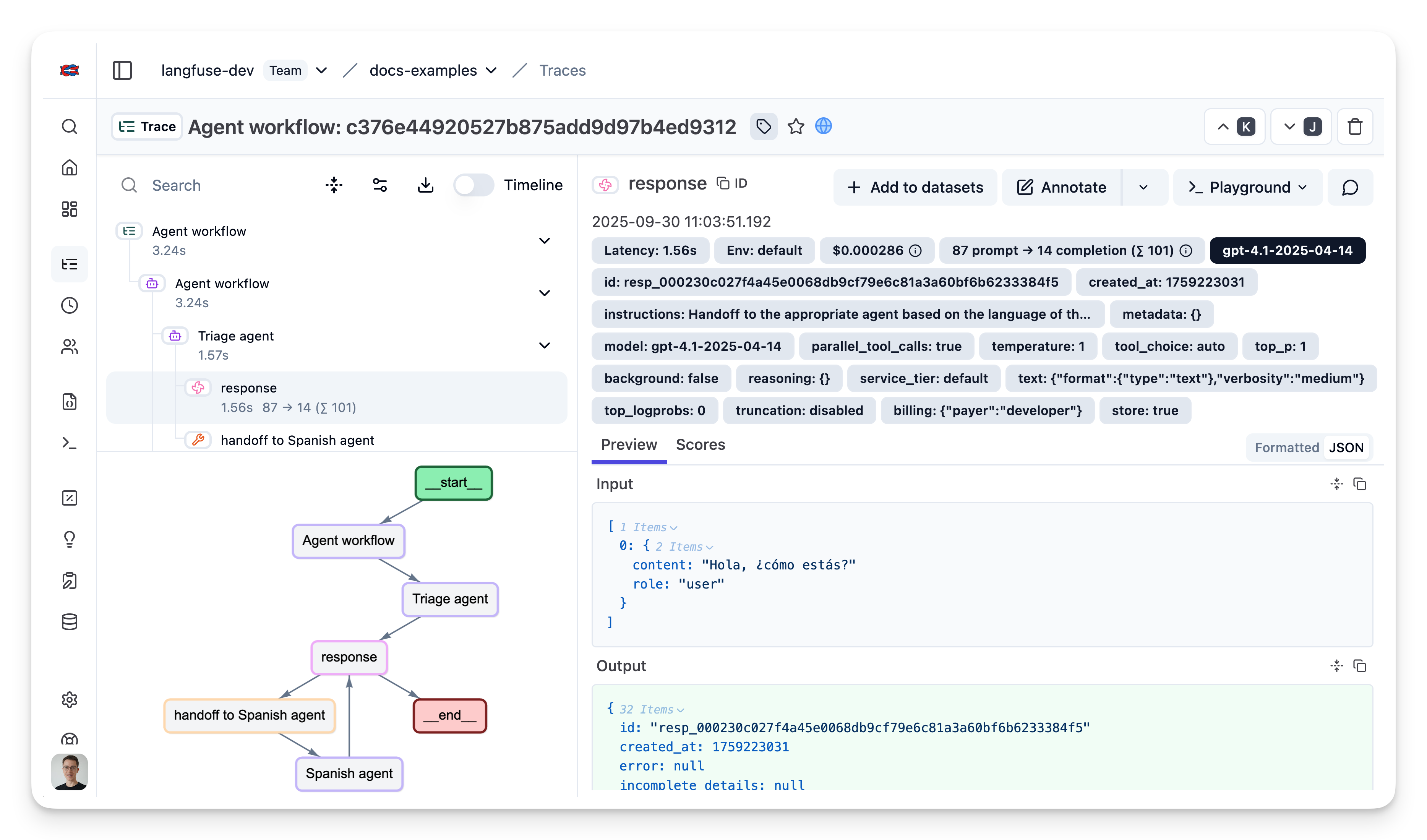
Task: Open the Annotate dropdown arrow
Action: (1144, 187)
